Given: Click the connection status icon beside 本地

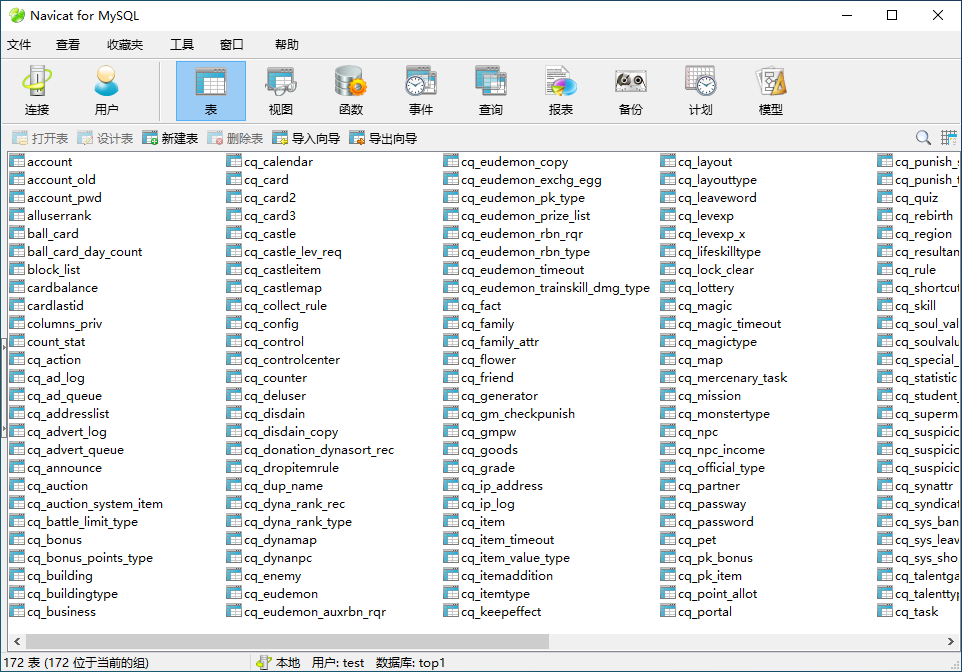Looking at the screenshot, I should [x=263, y=663].
